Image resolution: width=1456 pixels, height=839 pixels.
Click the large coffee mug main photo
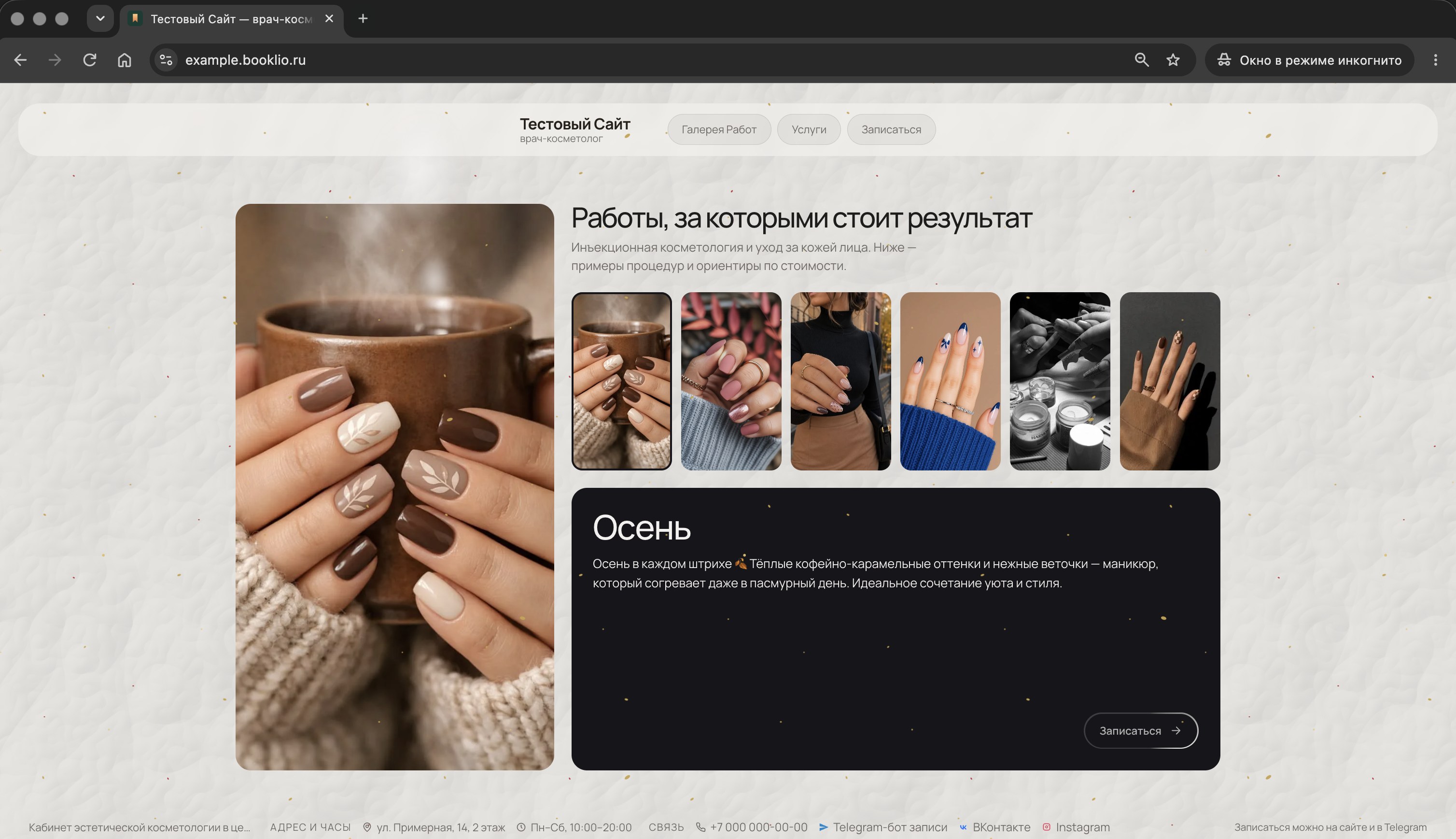pos(394,487)
